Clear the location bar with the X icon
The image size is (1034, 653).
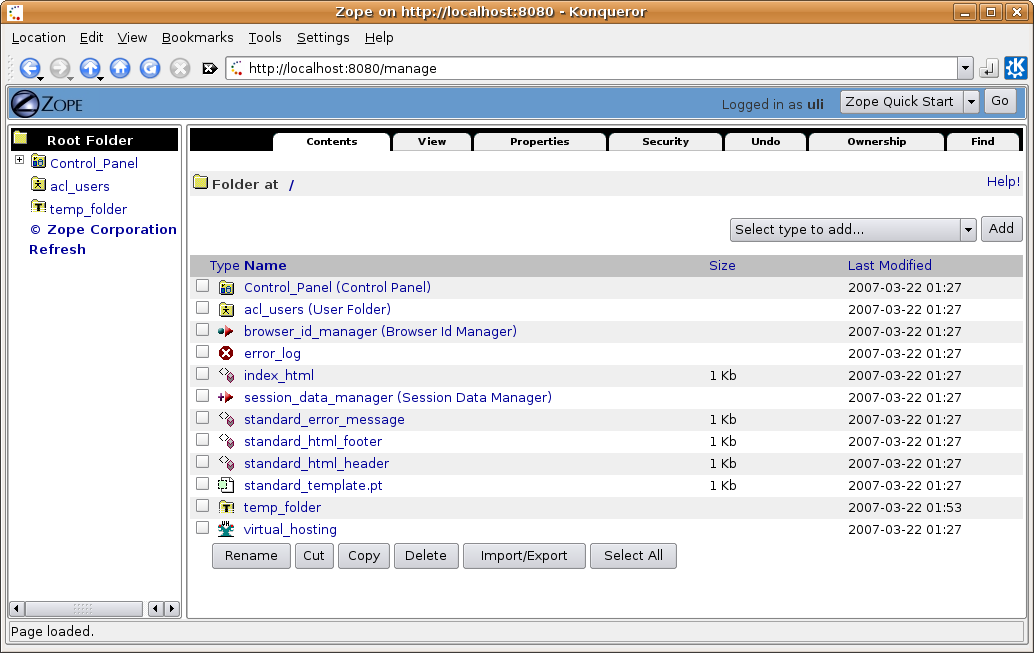click(x=210, y=69)
